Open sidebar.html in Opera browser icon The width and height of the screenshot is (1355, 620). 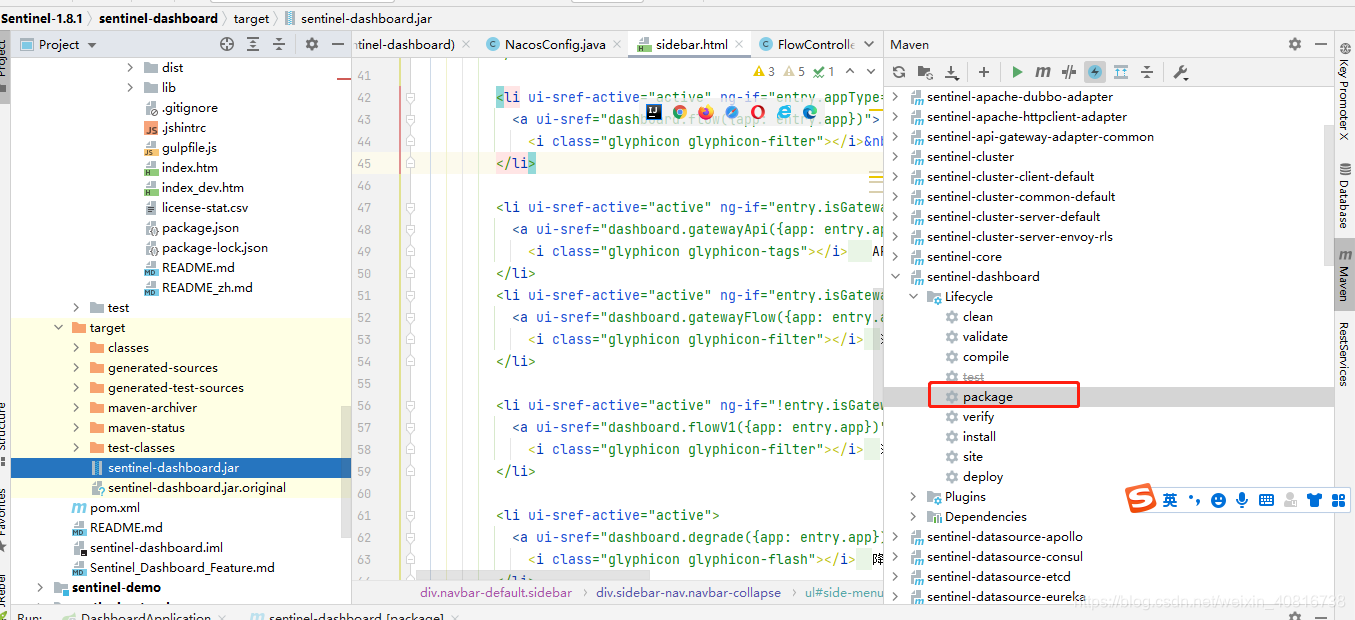(758, 112)
